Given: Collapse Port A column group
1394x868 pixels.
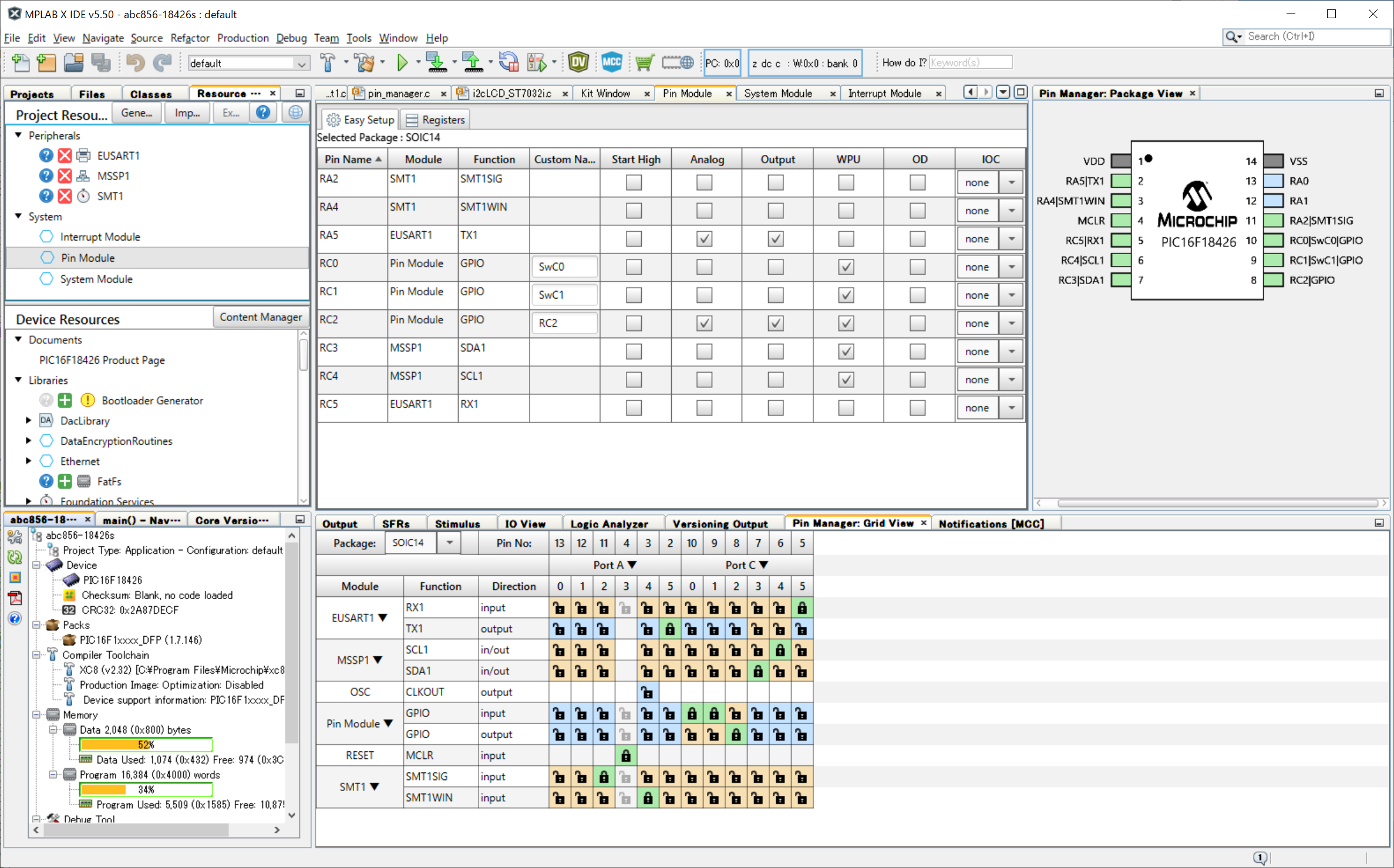Looking at the screenshot, I should 632,565.
